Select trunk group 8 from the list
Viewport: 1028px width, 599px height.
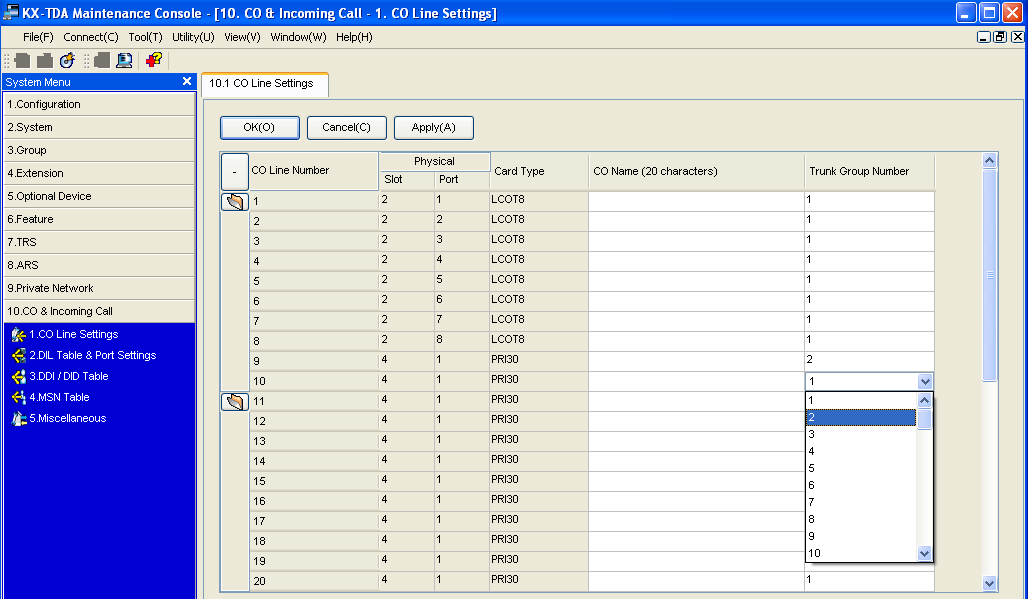pyautogui.click(x=860, y=519)
